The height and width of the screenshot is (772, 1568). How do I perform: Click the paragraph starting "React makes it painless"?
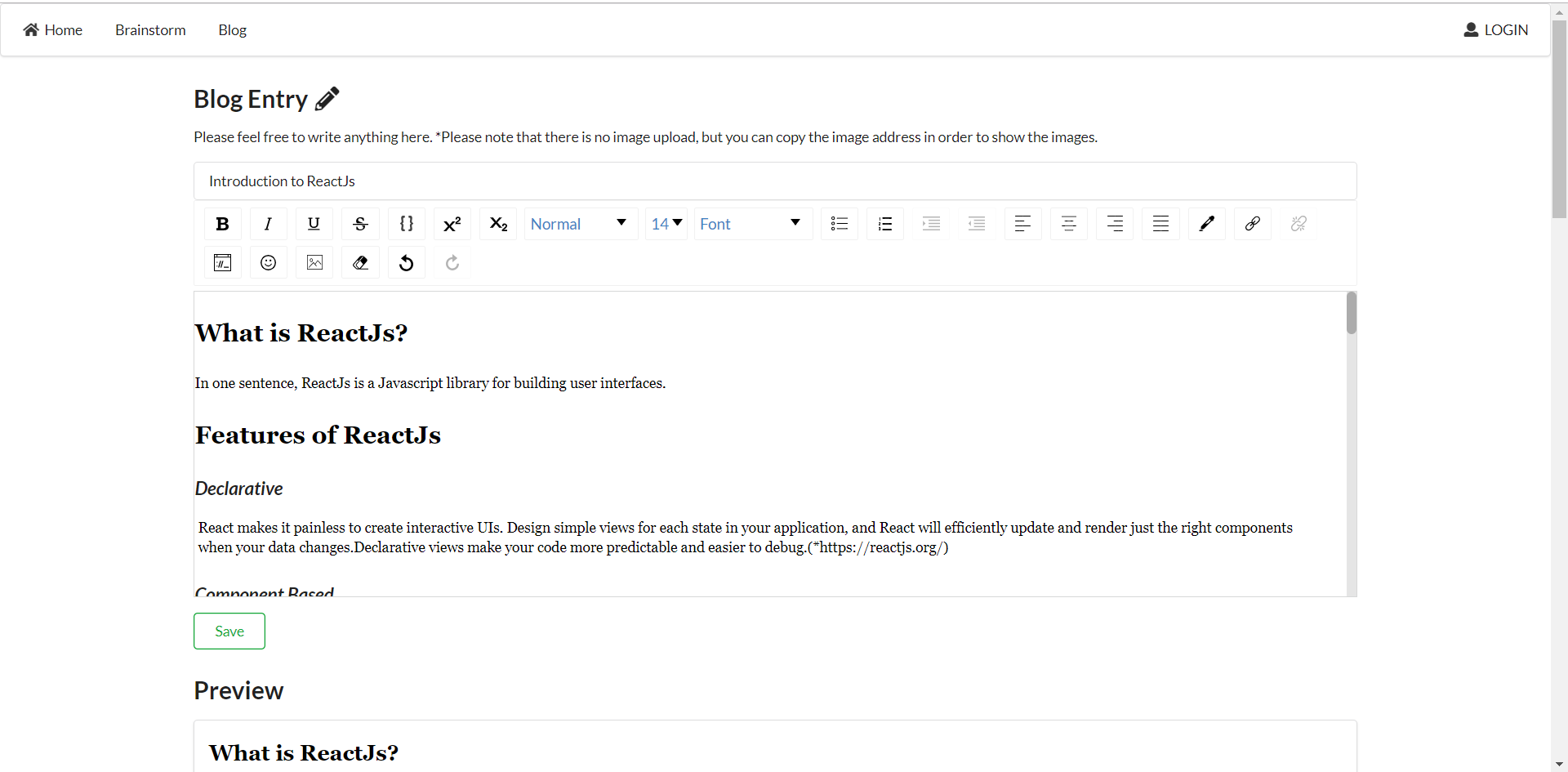tap(746, 538)
